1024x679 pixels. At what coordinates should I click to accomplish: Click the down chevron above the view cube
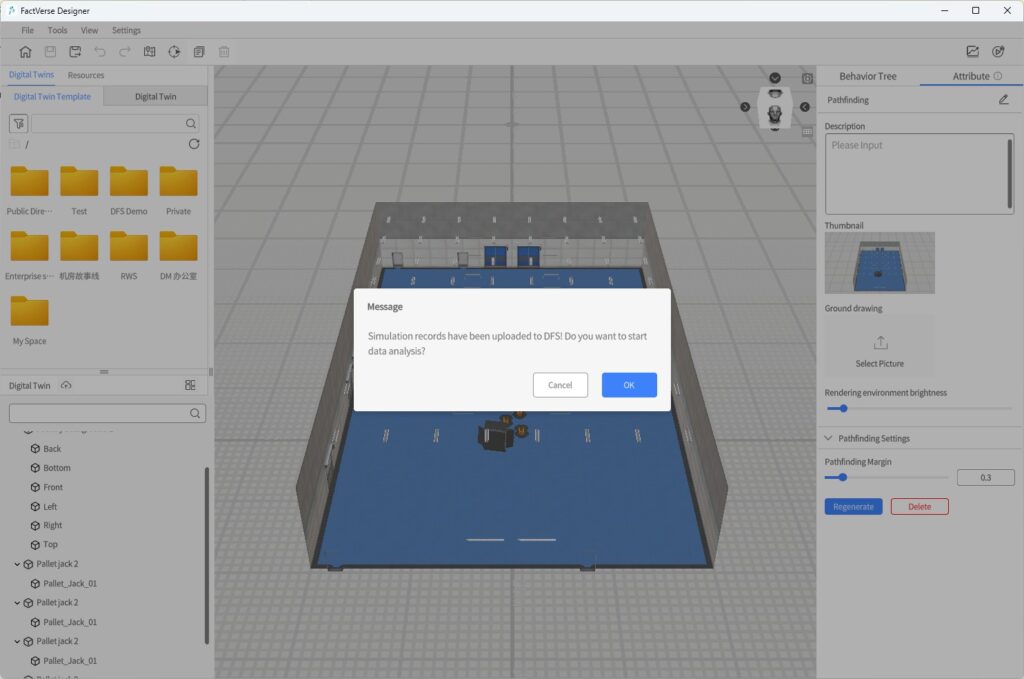coord(775,78)
